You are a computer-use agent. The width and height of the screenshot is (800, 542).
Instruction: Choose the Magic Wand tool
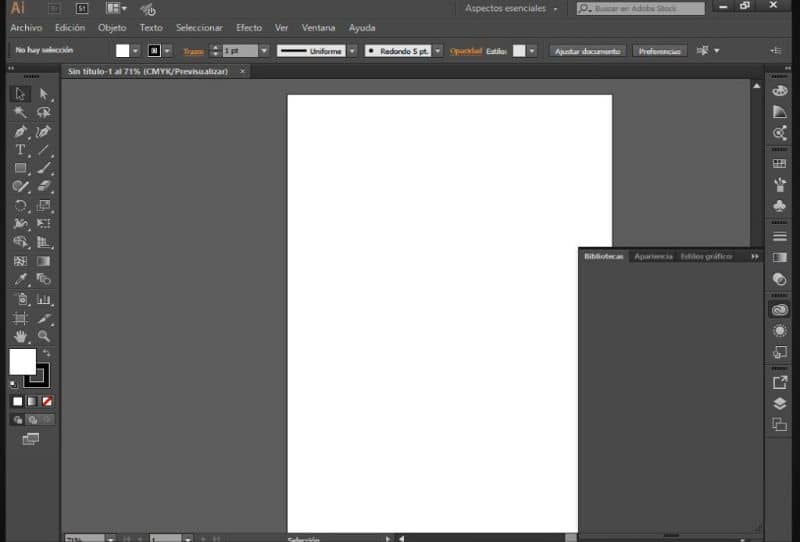20,112
